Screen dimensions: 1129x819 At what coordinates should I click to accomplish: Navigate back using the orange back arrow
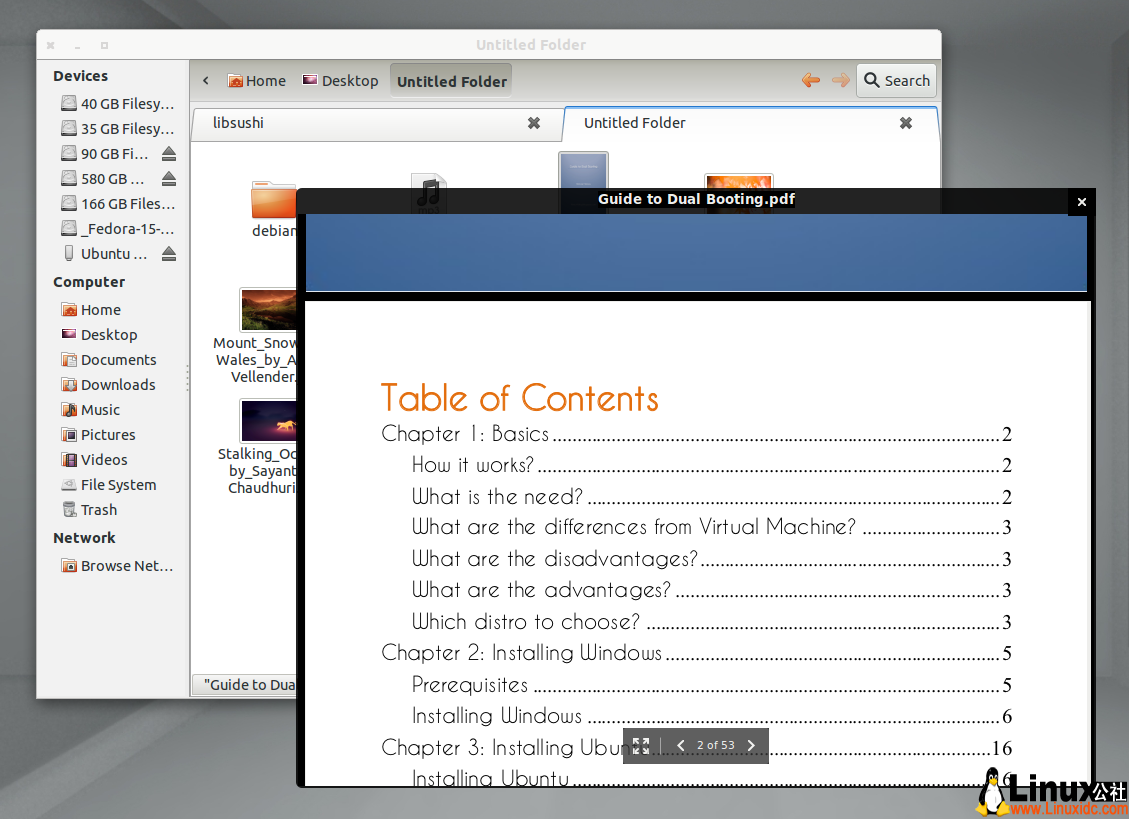[811, 80]
